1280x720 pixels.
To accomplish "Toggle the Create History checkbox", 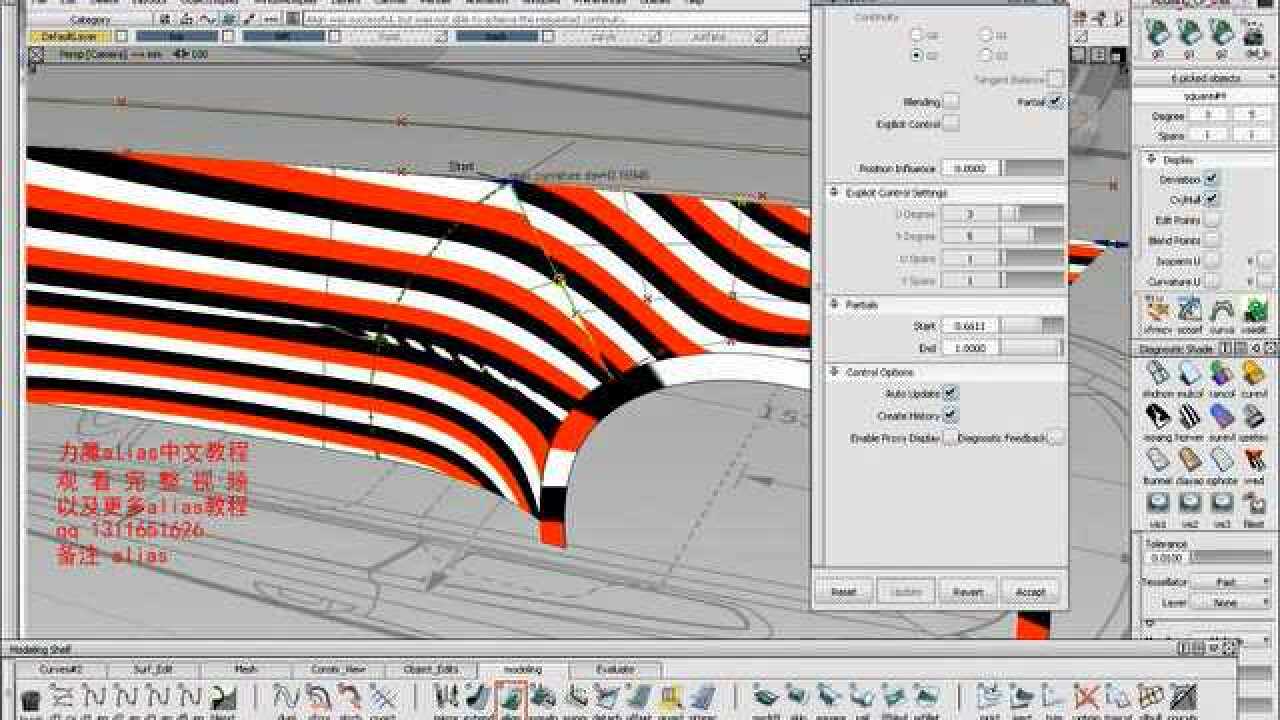I will click(950, 415).
